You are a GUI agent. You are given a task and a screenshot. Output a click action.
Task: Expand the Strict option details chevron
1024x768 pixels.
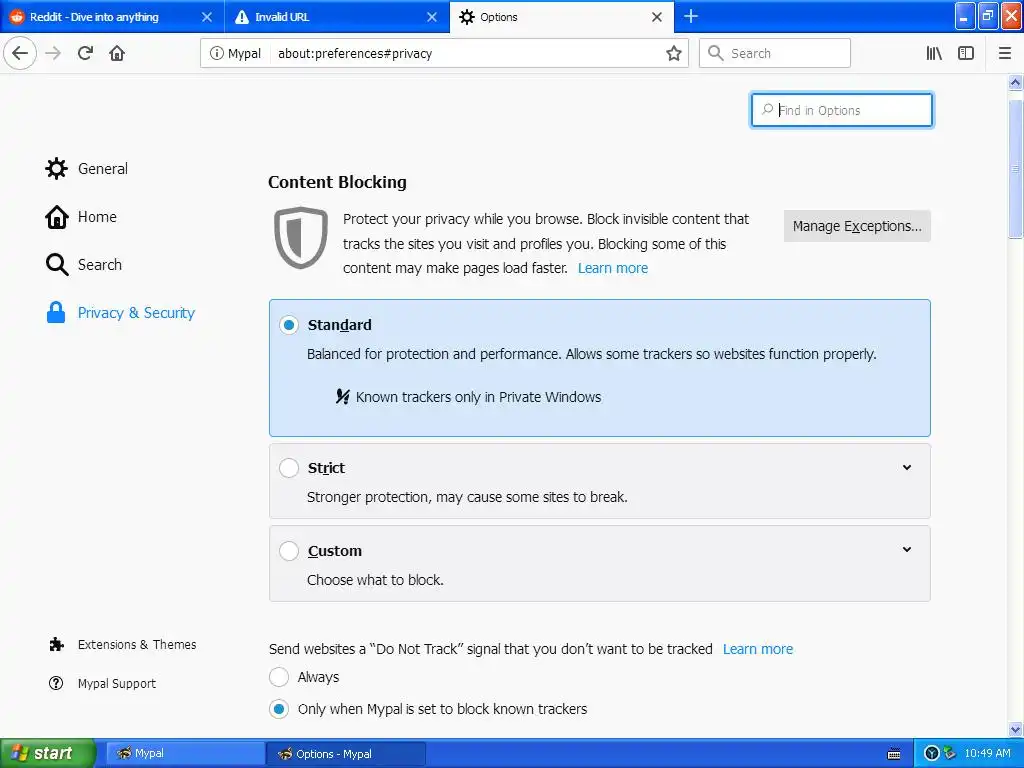coord(907,467)
